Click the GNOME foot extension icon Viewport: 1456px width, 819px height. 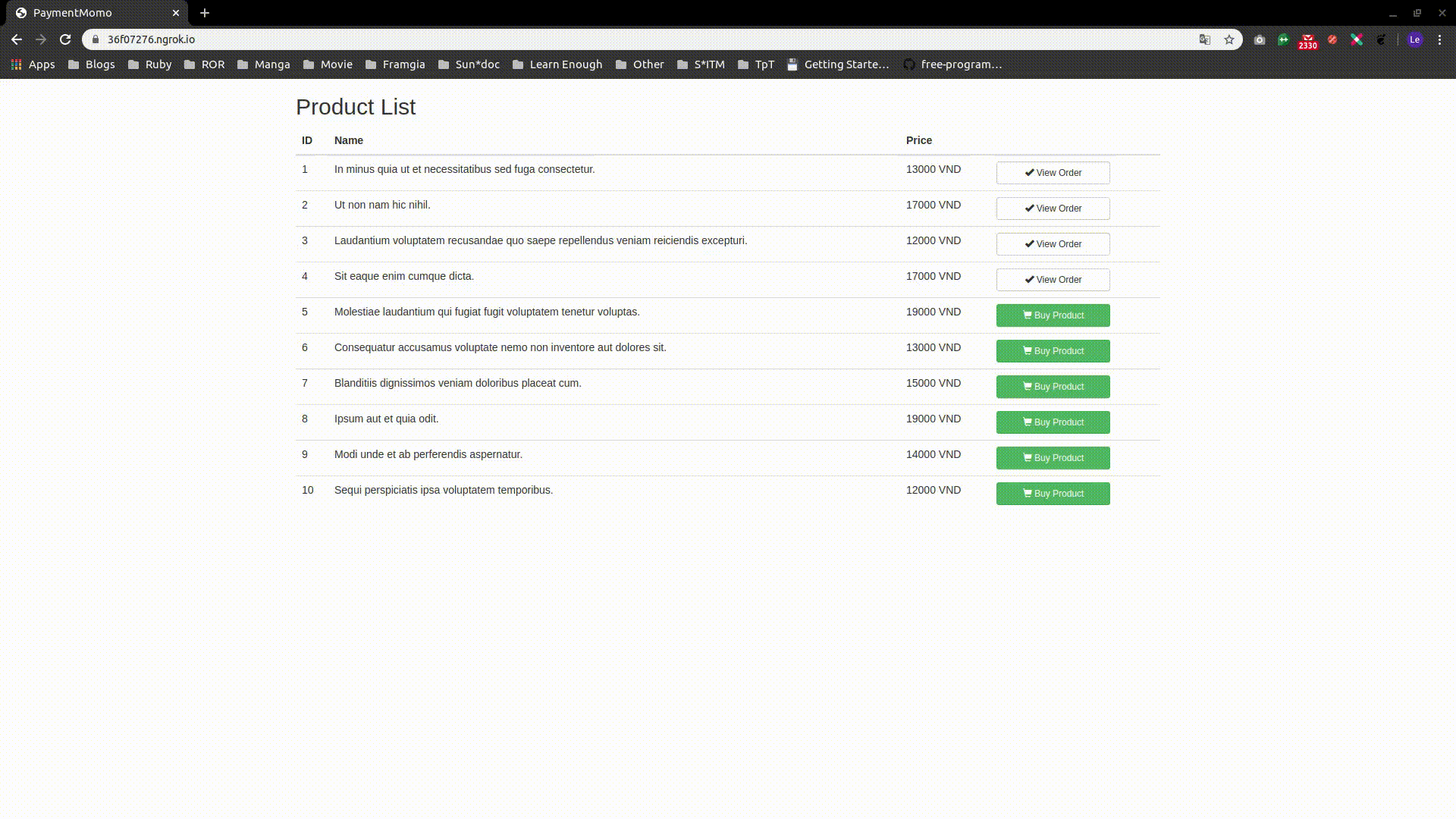1381,39
